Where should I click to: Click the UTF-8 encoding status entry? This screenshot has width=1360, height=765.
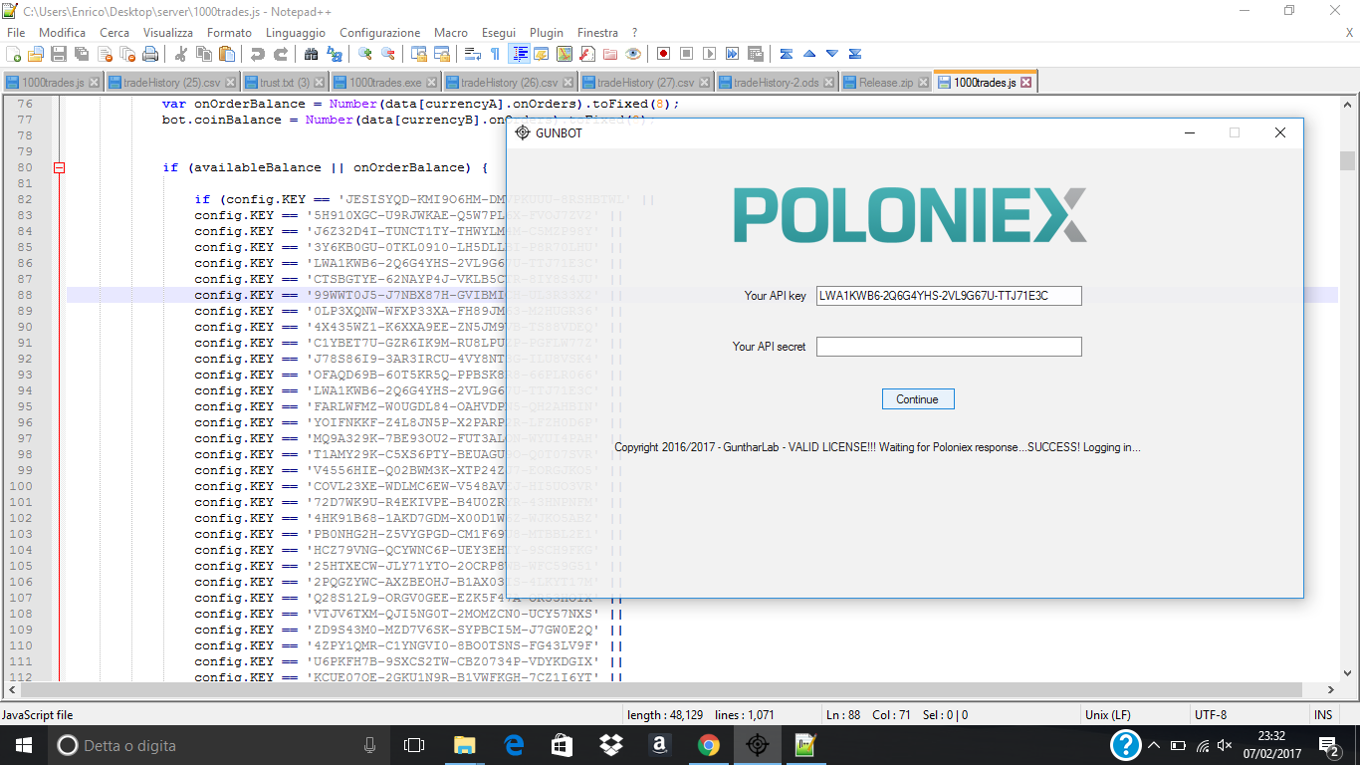(x=1210, y=715)
